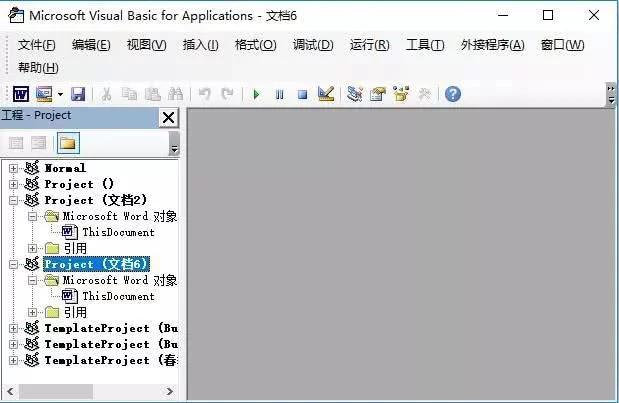The height and width of the screenshot is (403, 619).
Task: Expand the 引用 folder under 文档2
Action: 32,248
